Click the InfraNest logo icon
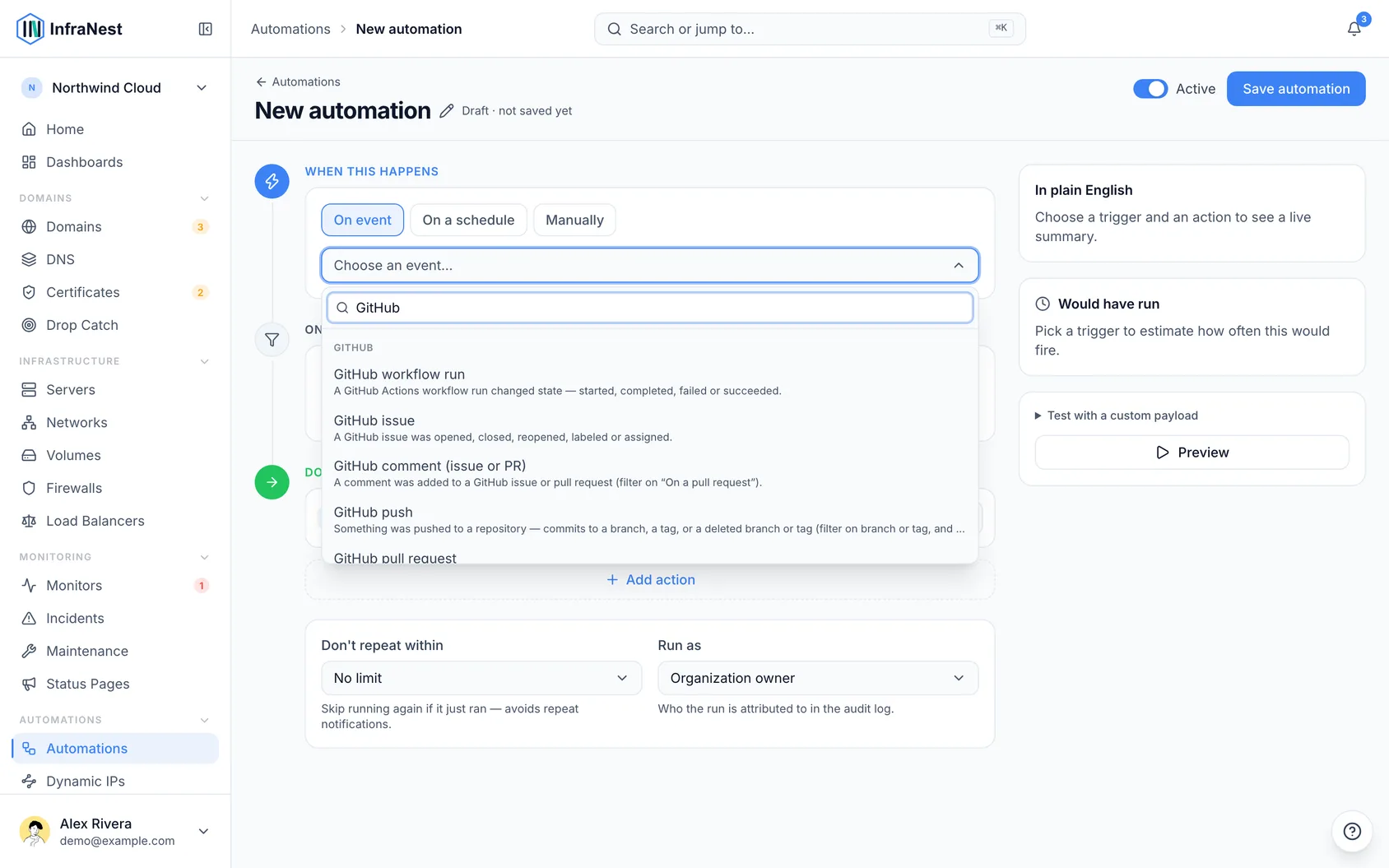This screenshot has height=868, width=1389. tap(30, 29)
